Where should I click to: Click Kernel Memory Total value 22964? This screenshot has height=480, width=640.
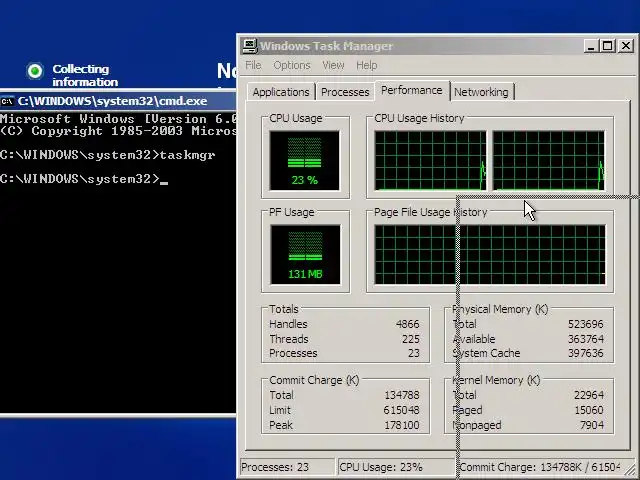click(589, 395)
